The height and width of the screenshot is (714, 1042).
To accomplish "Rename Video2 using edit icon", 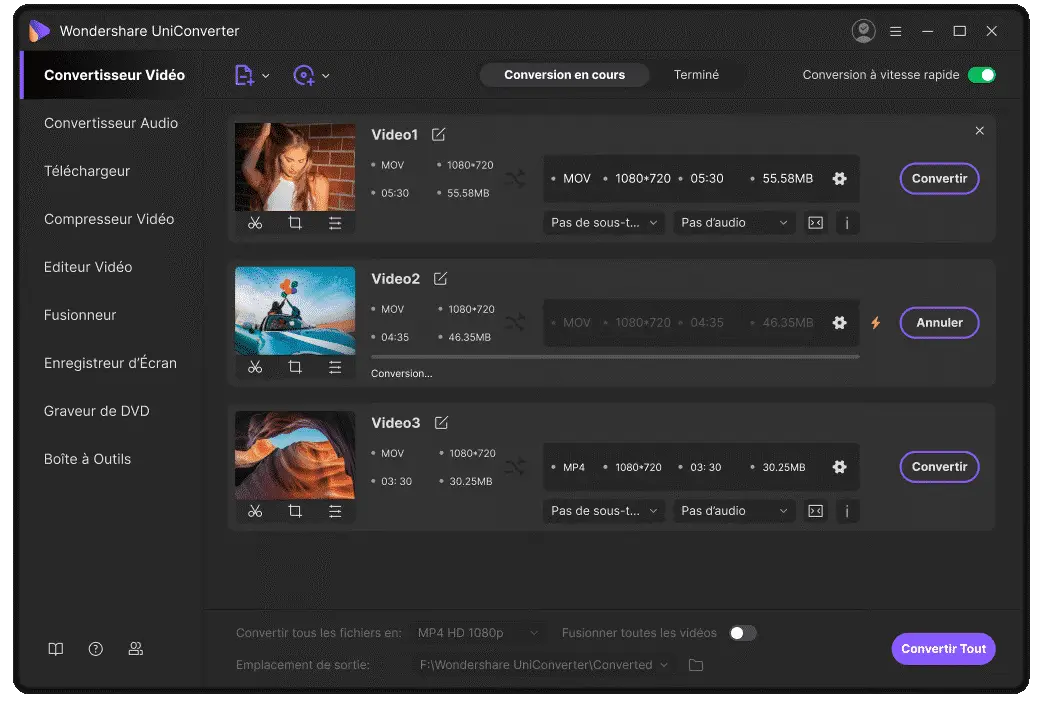I will [440, 279].
